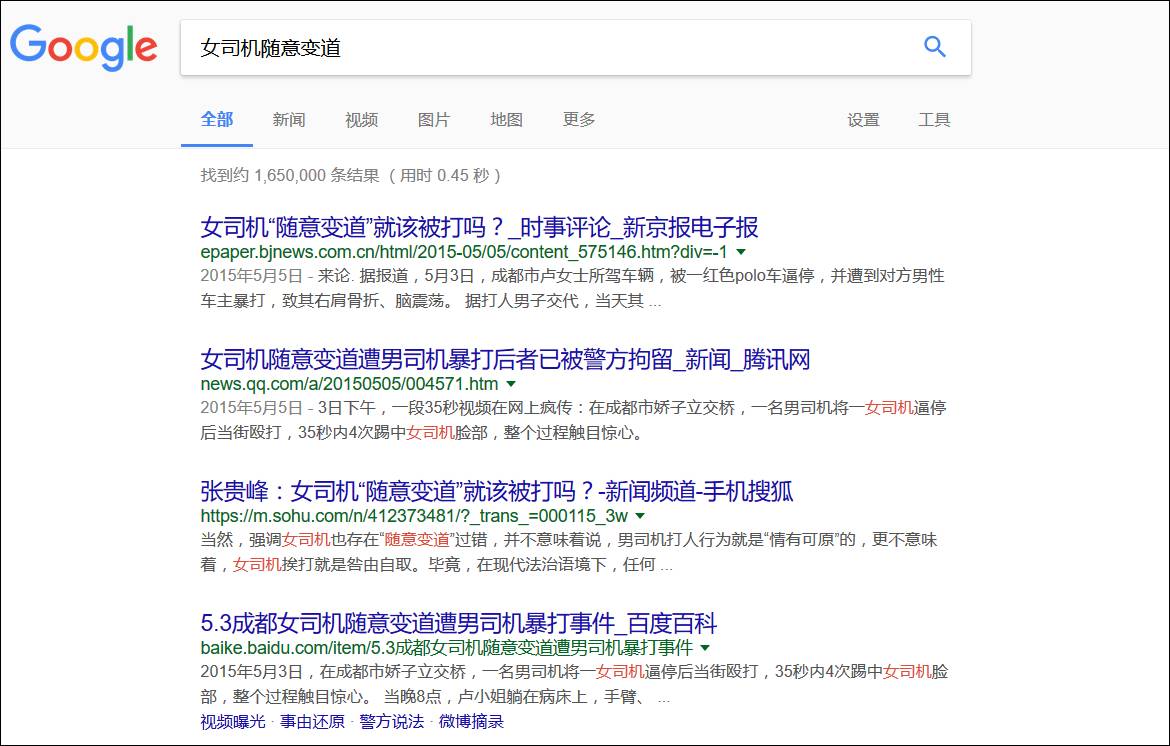Expand the arrow beside news.qq.com URL

(x=511, y=384)
